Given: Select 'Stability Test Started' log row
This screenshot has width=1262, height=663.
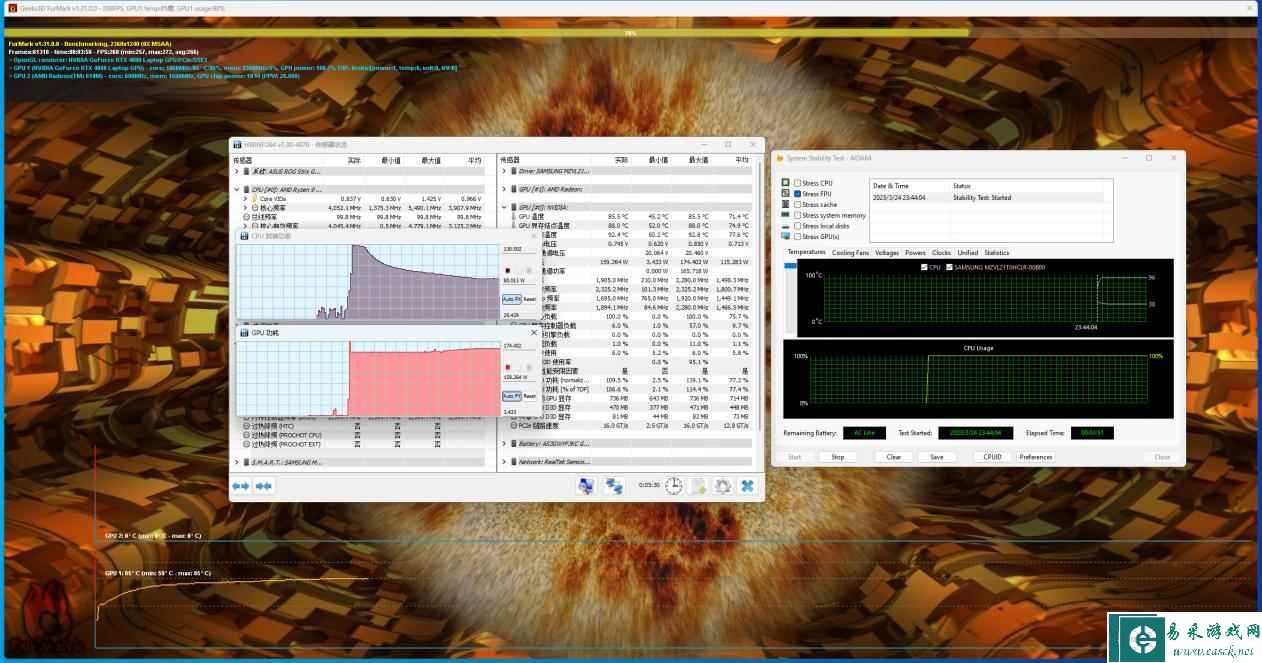Looking at the screenshot, I should point(987,198).
